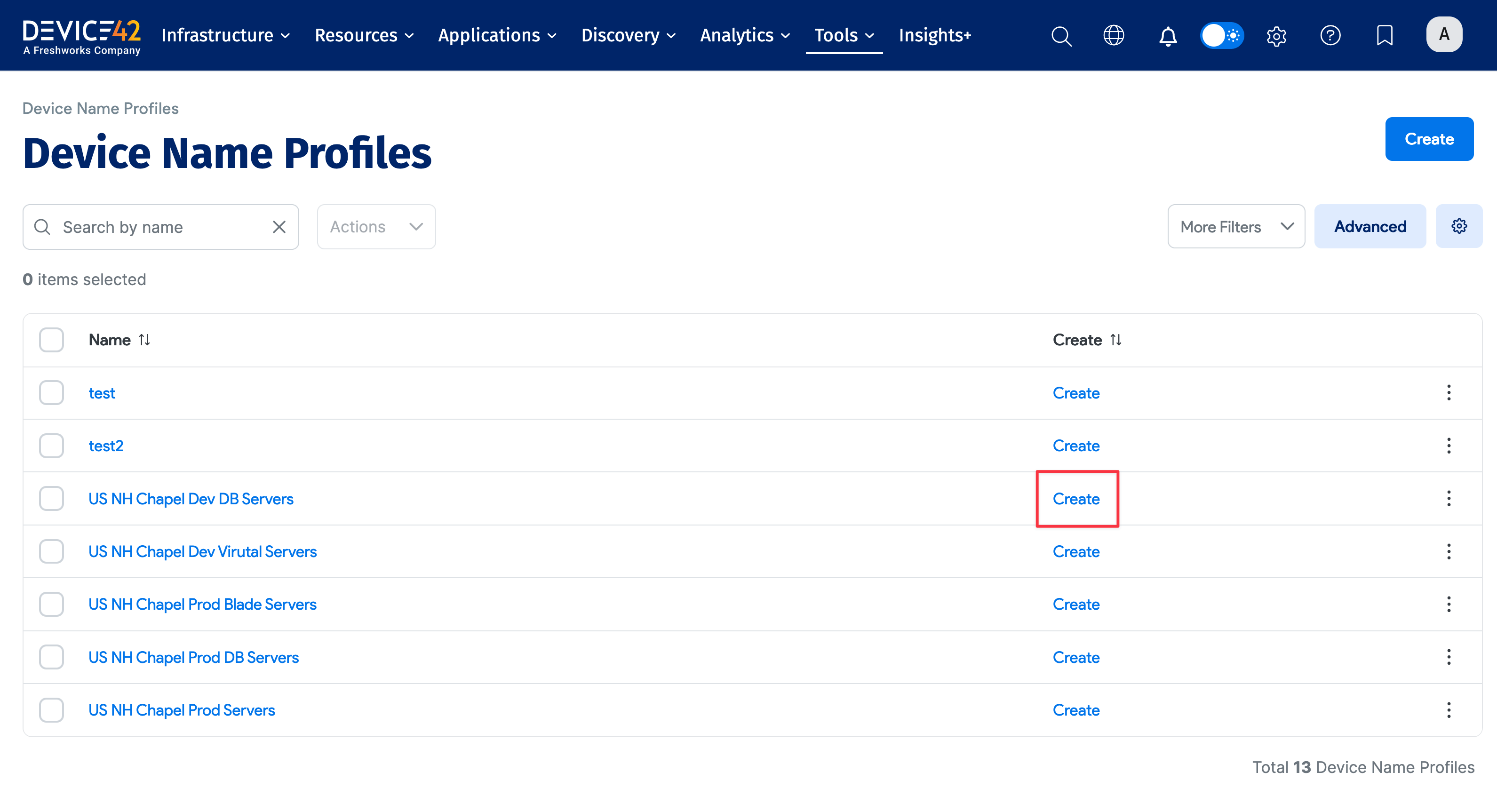This screenshot has height=812, width=1497.
Task: Open the Insights+ menu item
Action: [934, 35]
